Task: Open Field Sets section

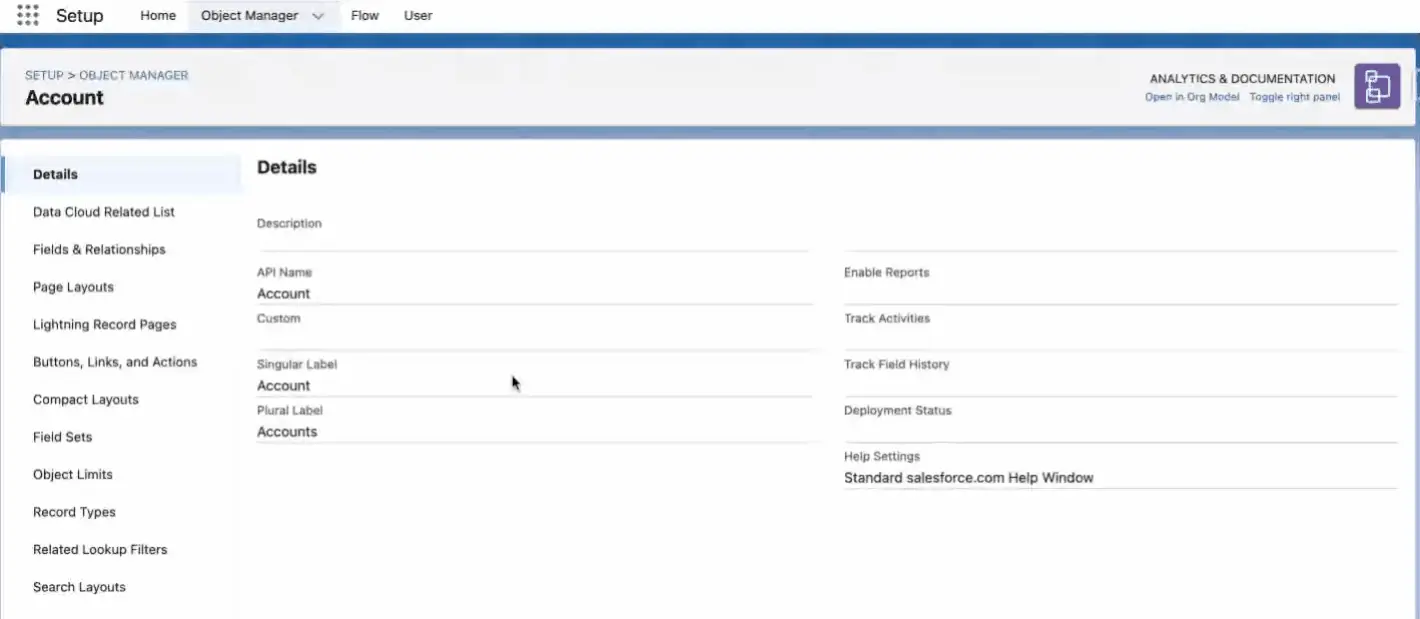Action: (62, 437)
